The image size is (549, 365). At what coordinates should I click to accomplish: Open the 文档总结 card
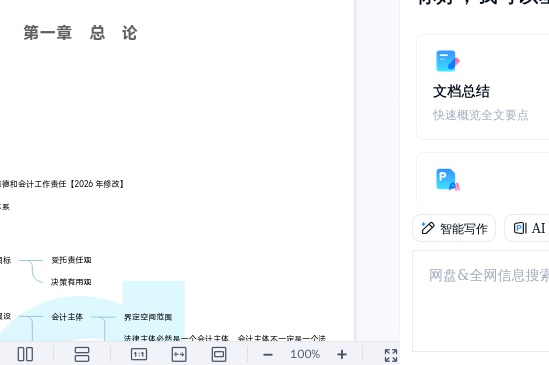(482, 87)
